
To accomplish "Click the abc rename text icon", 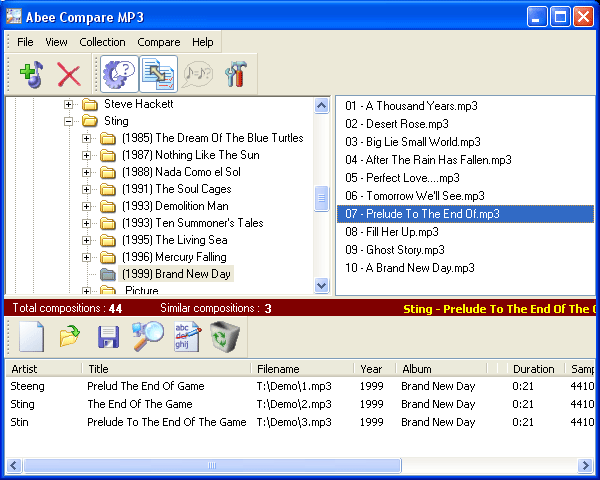I will [x=187, y=337].
